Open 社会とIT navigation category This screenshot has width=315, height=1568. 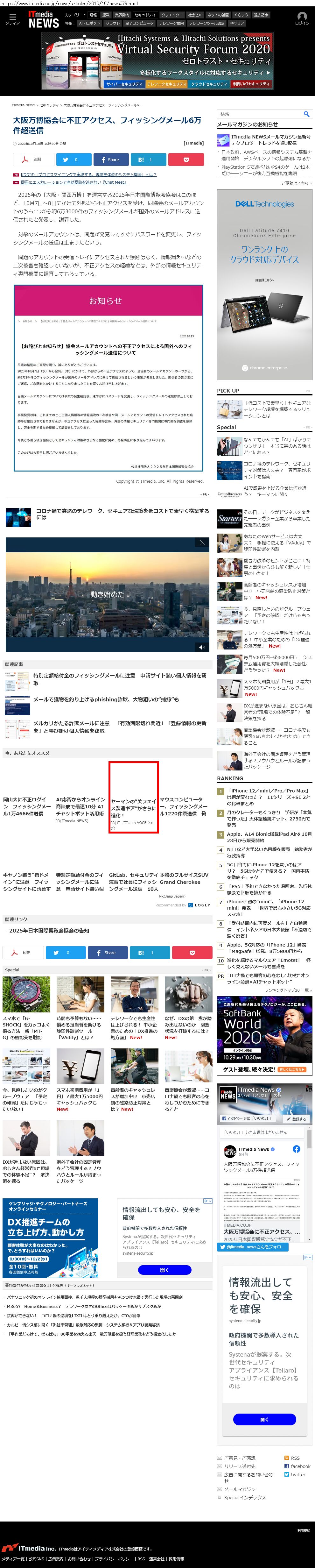pos(195,15)
